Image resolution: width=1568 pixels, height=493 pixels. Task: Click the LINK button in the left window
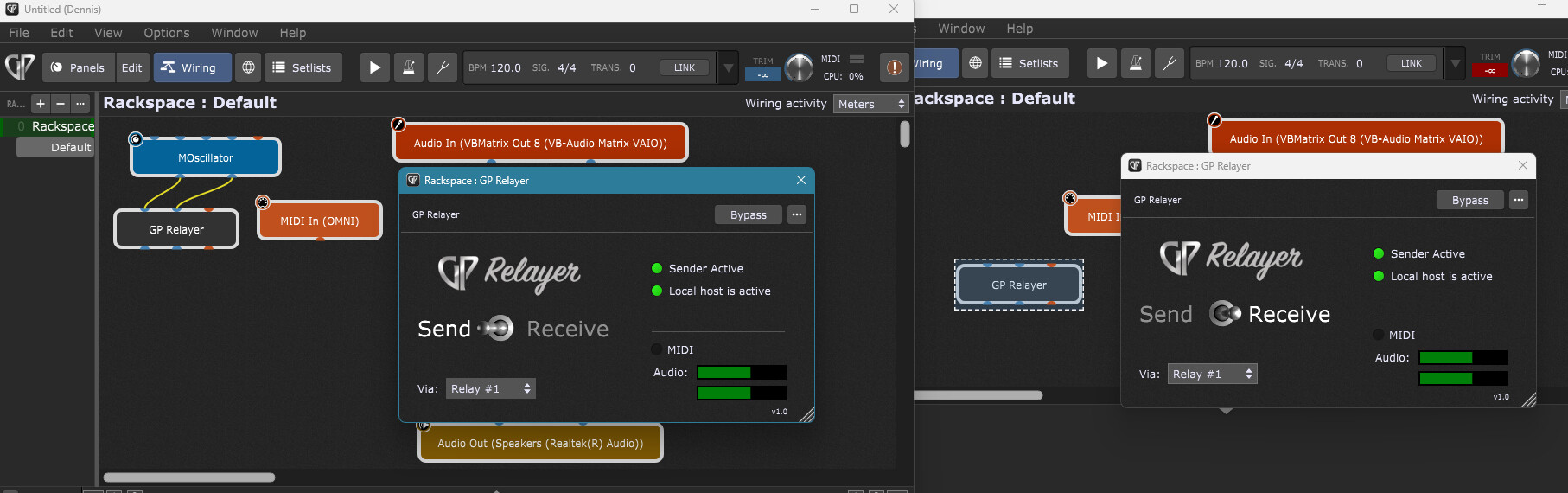coord(685,67)
